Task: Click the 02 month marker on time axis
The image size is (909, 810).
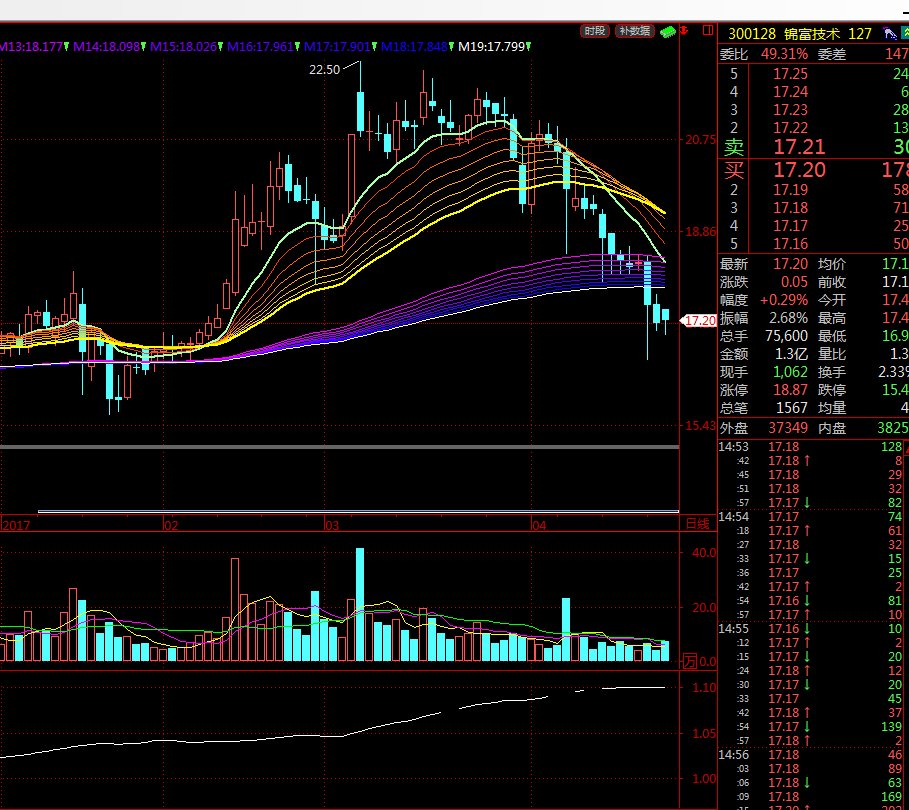Action: coord(170,525)
